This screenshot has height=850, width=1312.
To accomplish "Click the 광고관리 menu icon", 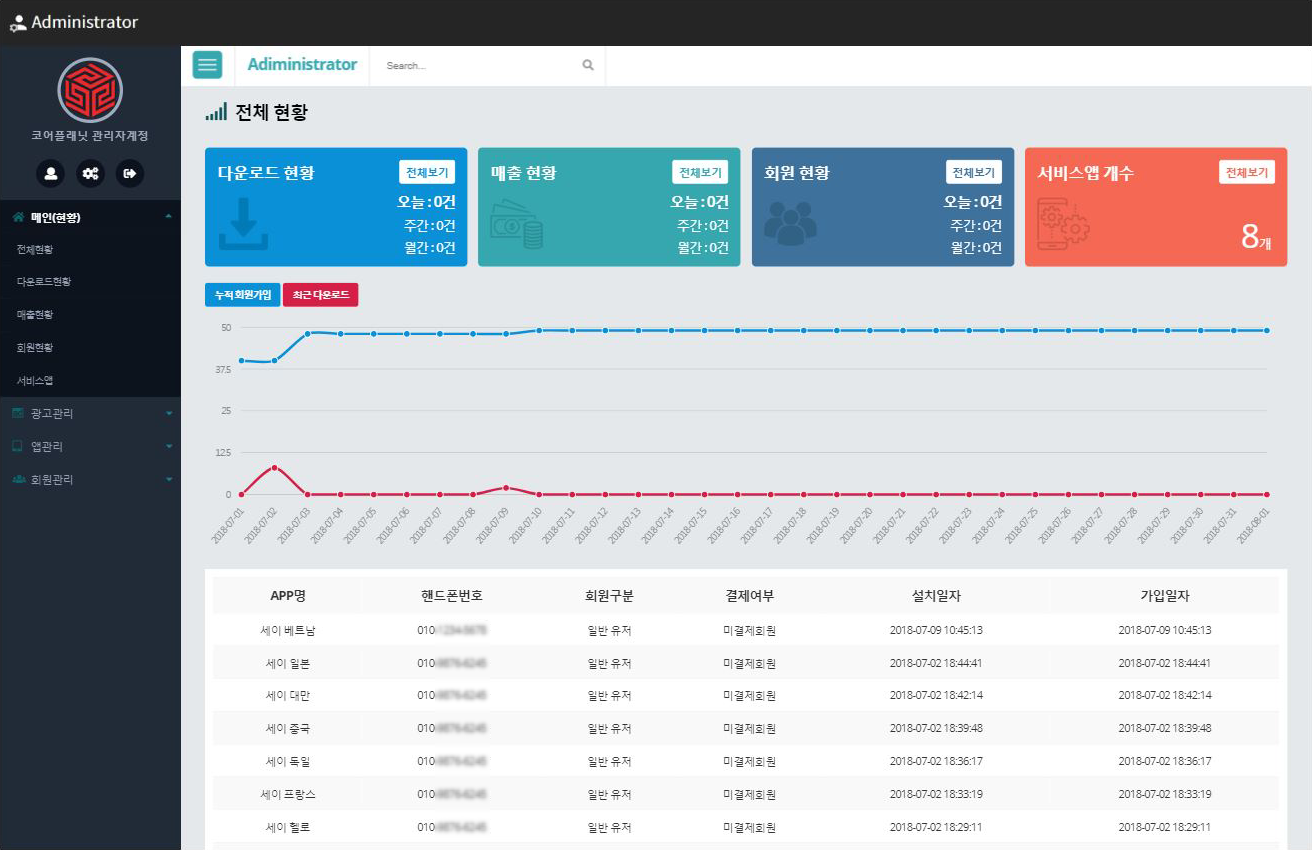I will pos(18,413).
